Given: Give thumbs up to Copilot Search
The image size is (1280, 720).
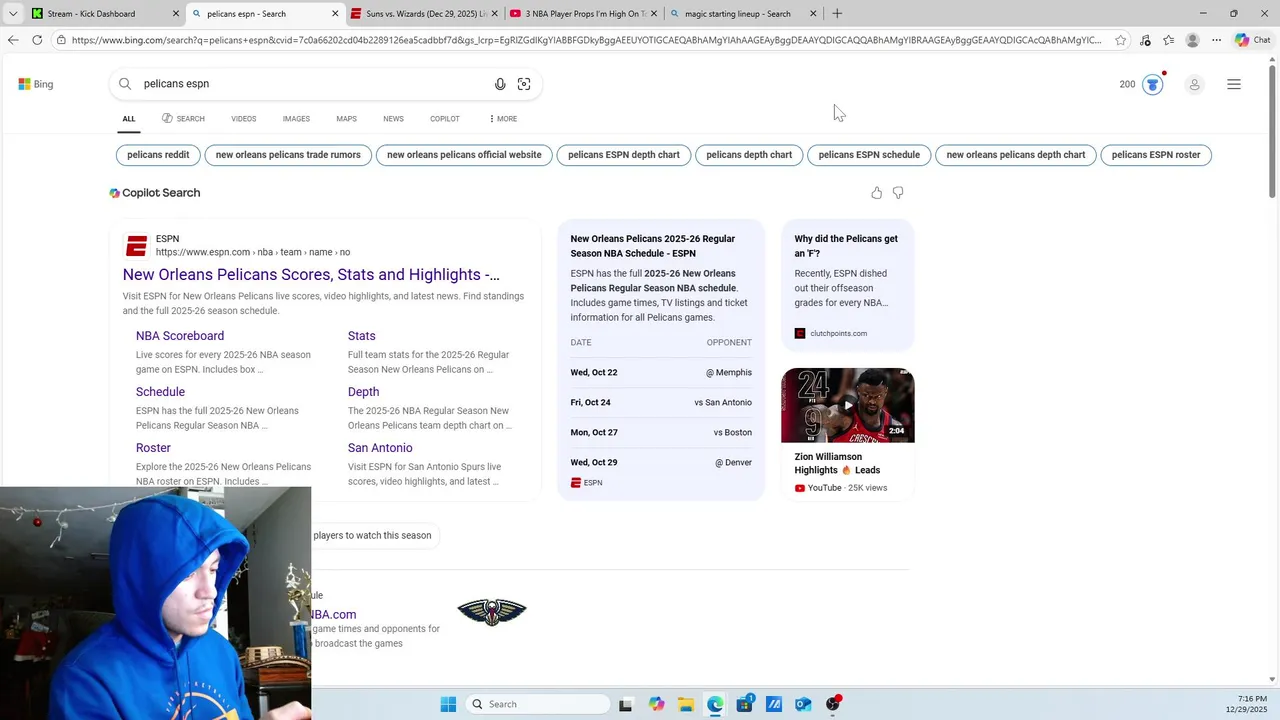Looking at the screenshot, I should pos(877,193).
